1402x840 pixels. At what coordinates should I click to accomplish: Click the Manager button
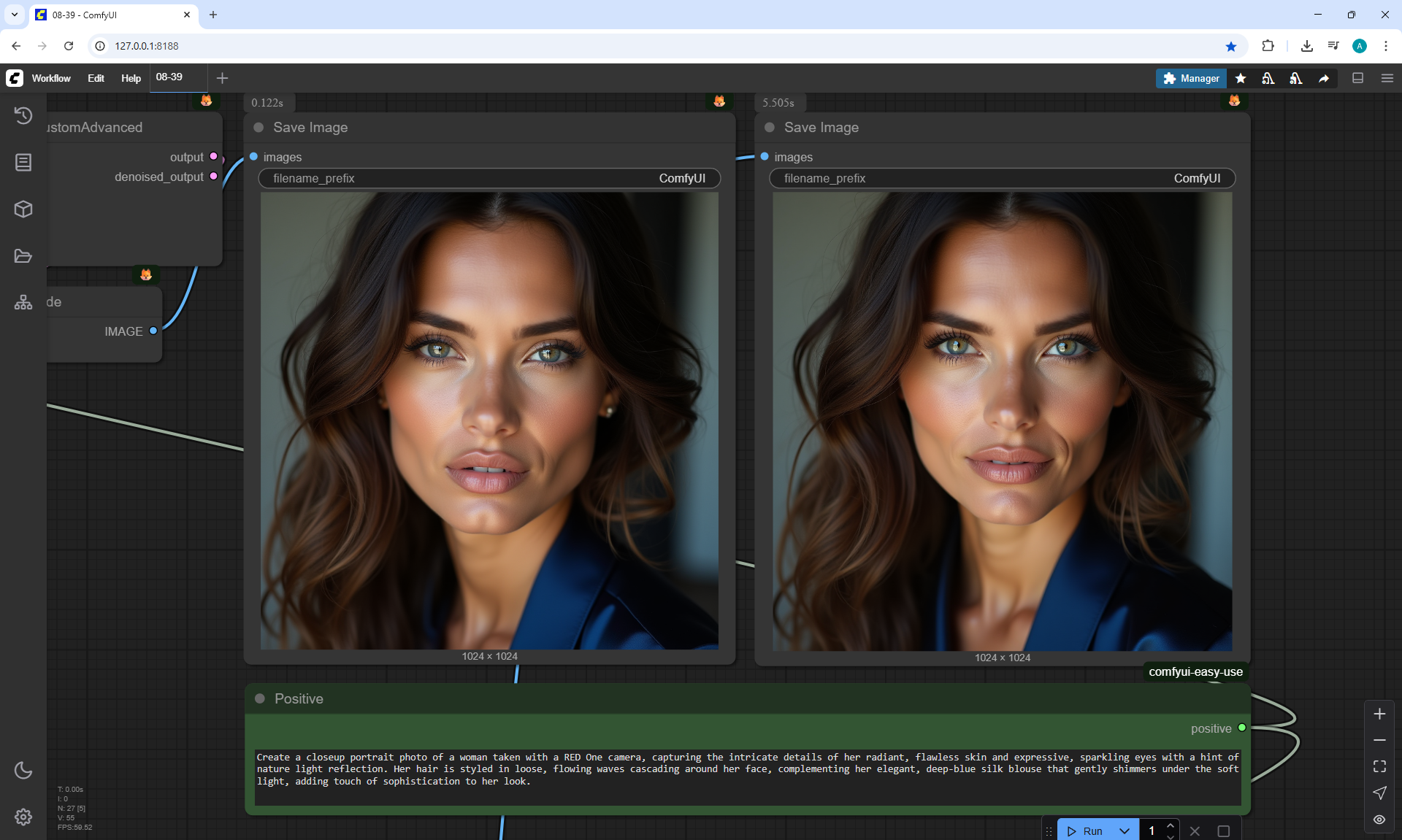point(1191,78)
